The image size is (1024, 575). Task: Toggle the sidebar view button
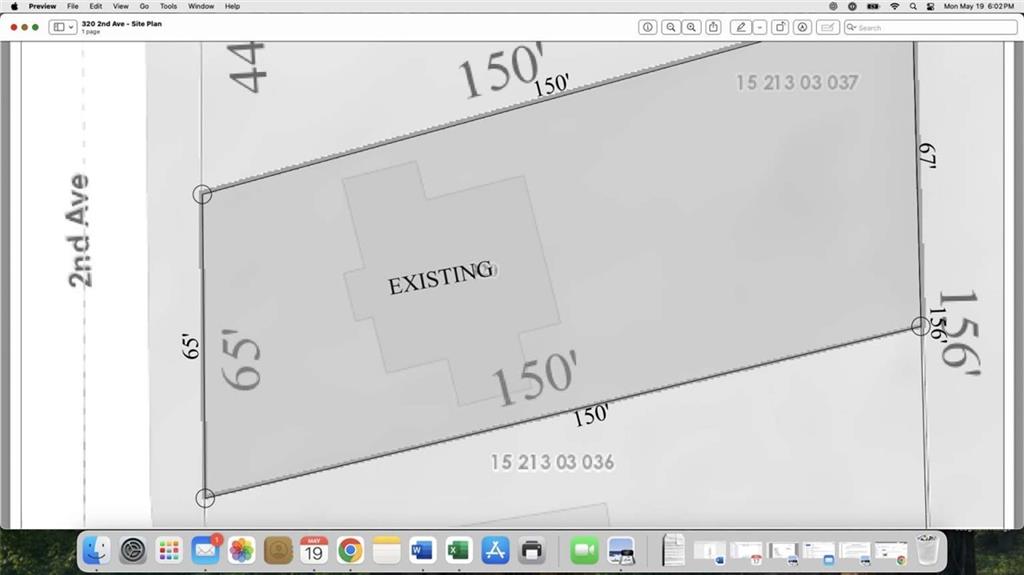[x=59, y=27]
